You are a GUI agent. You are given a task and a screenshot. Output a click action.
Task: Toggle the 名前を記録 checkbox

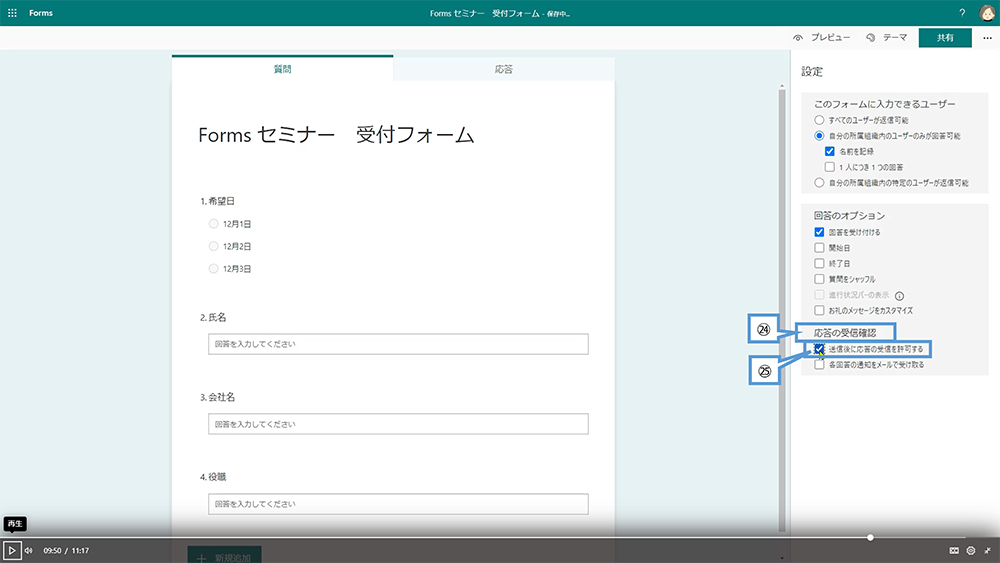click(830, 151)
